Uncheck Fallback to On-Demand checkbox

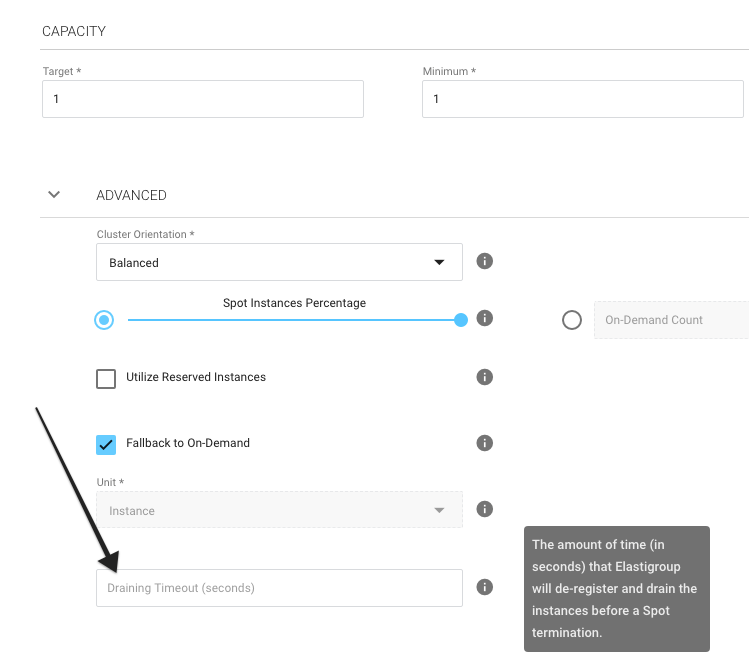click(x=106, y=444)
